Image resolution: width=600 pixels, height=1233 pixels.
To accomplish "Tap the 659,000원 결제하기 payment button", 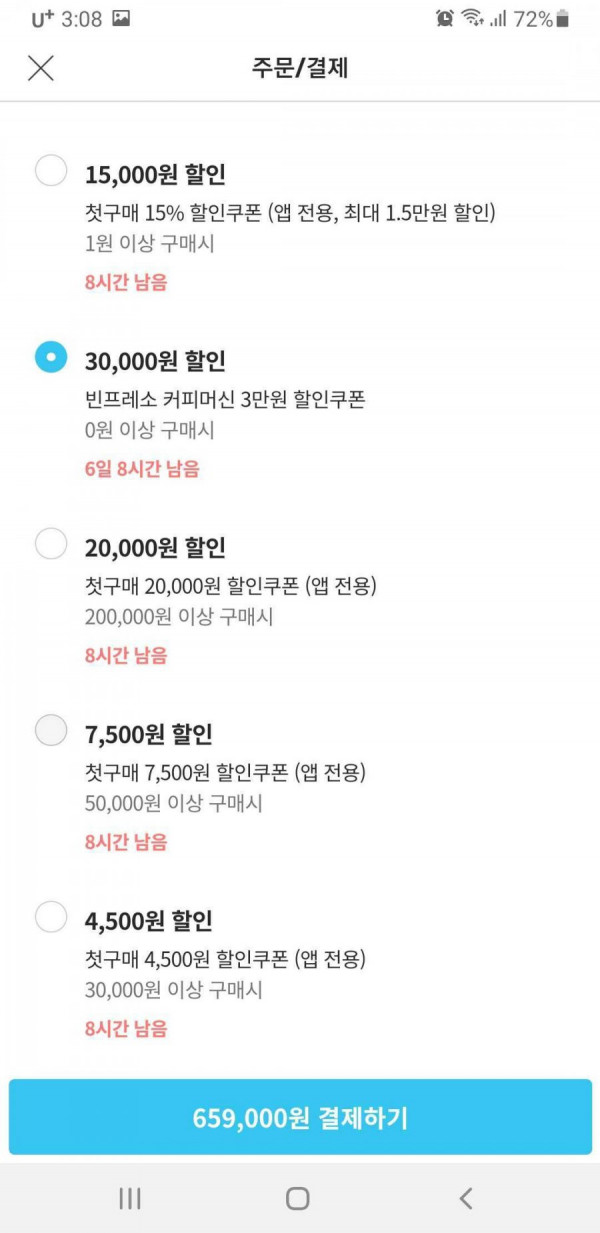I will point(300,1117).
